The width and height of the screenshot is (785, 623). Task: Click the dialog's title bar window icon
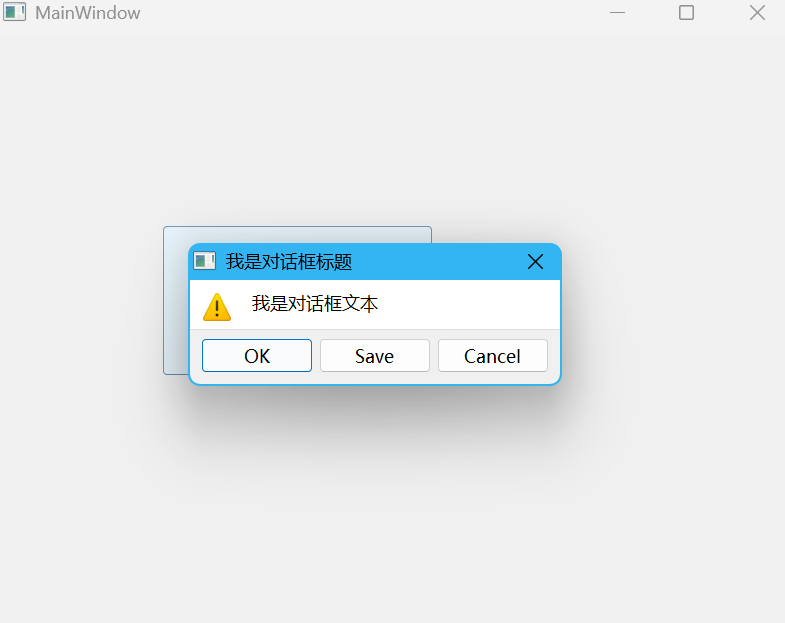point(204,261)
